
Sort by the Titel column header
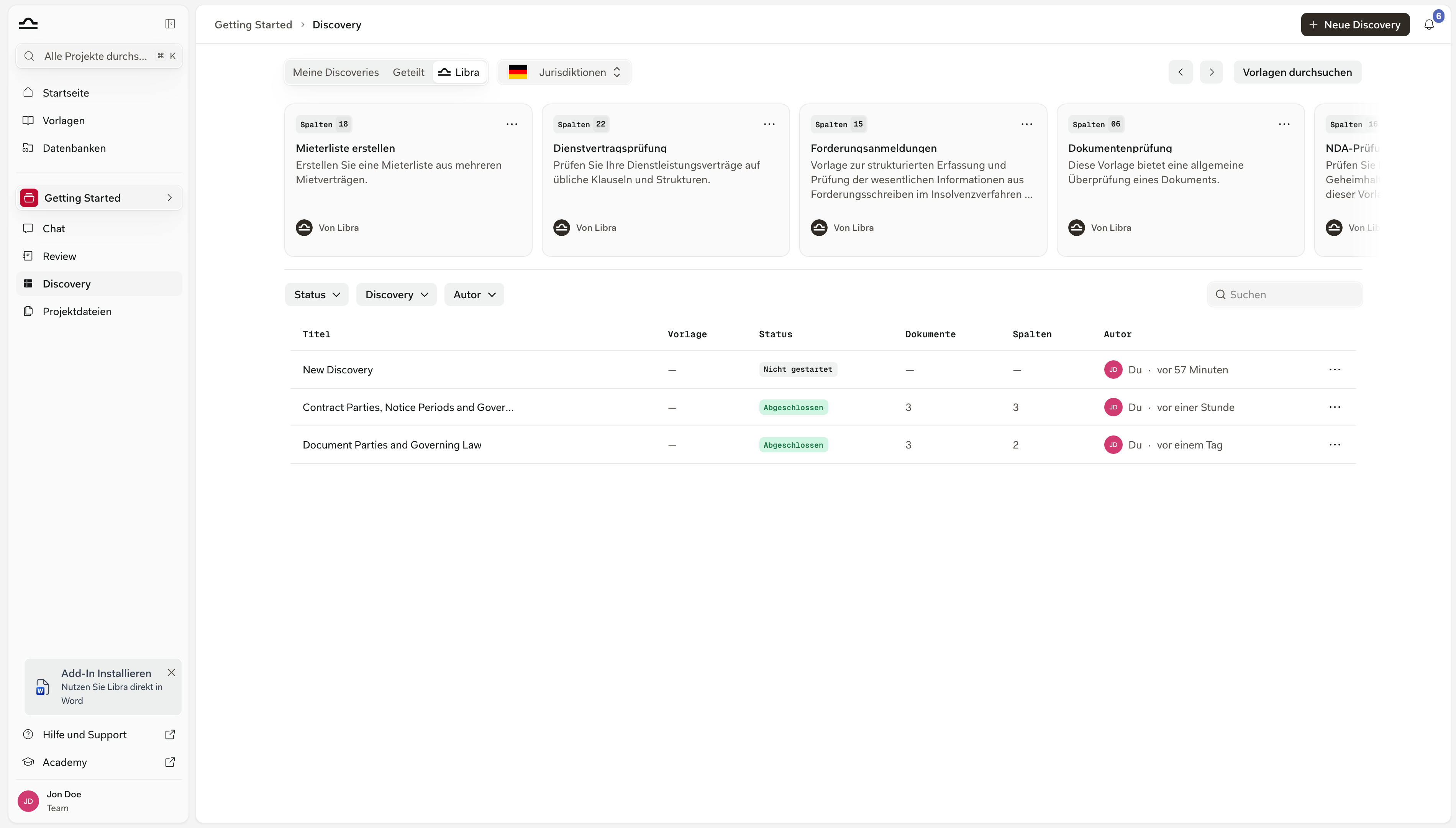coord(316,334)
